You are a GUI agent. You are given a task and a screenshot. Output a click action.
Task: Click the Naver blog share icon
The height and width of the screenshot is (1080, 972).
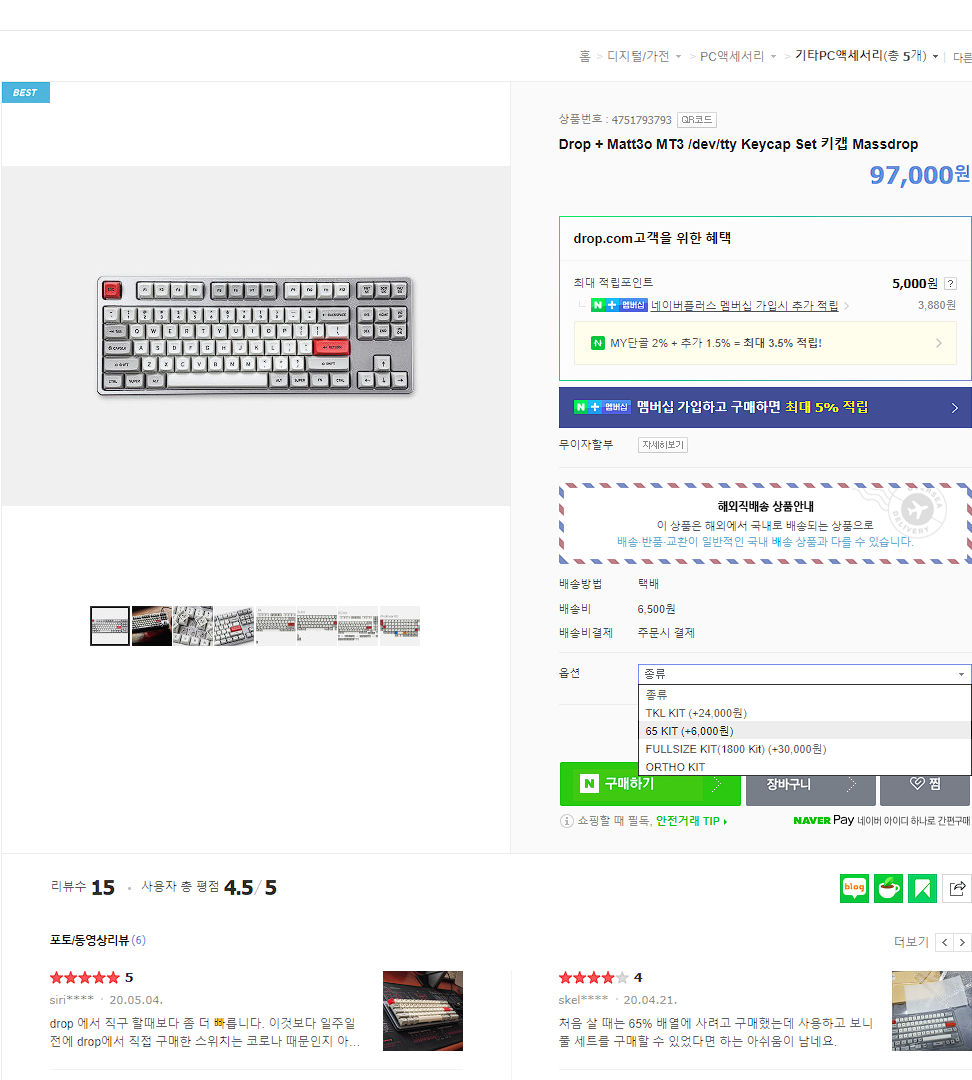(854, 888)
